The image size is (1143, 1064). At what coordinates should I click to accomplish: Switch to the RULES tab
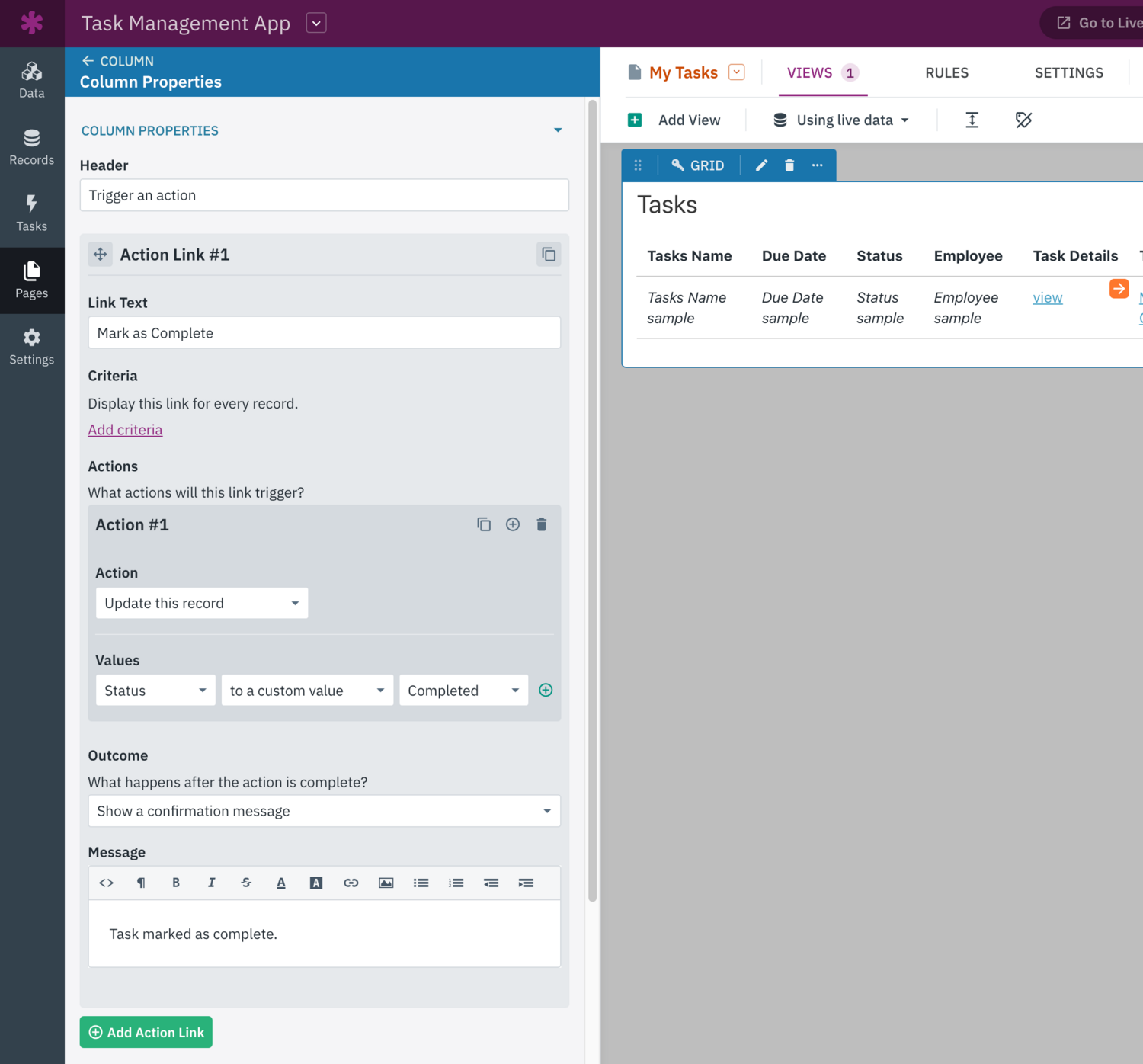[946, 72]
